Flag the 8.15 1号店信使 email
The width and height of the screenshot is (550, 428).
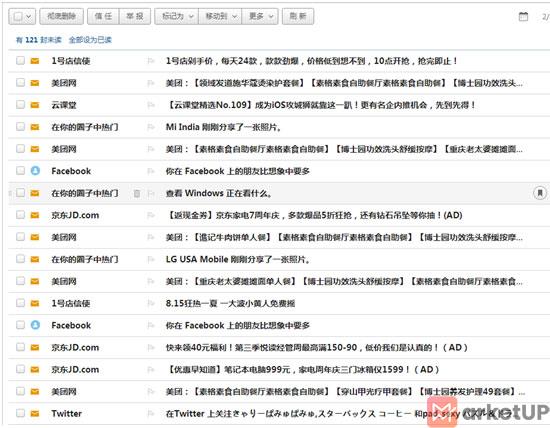pyautogui.click(x=151, y=303)
